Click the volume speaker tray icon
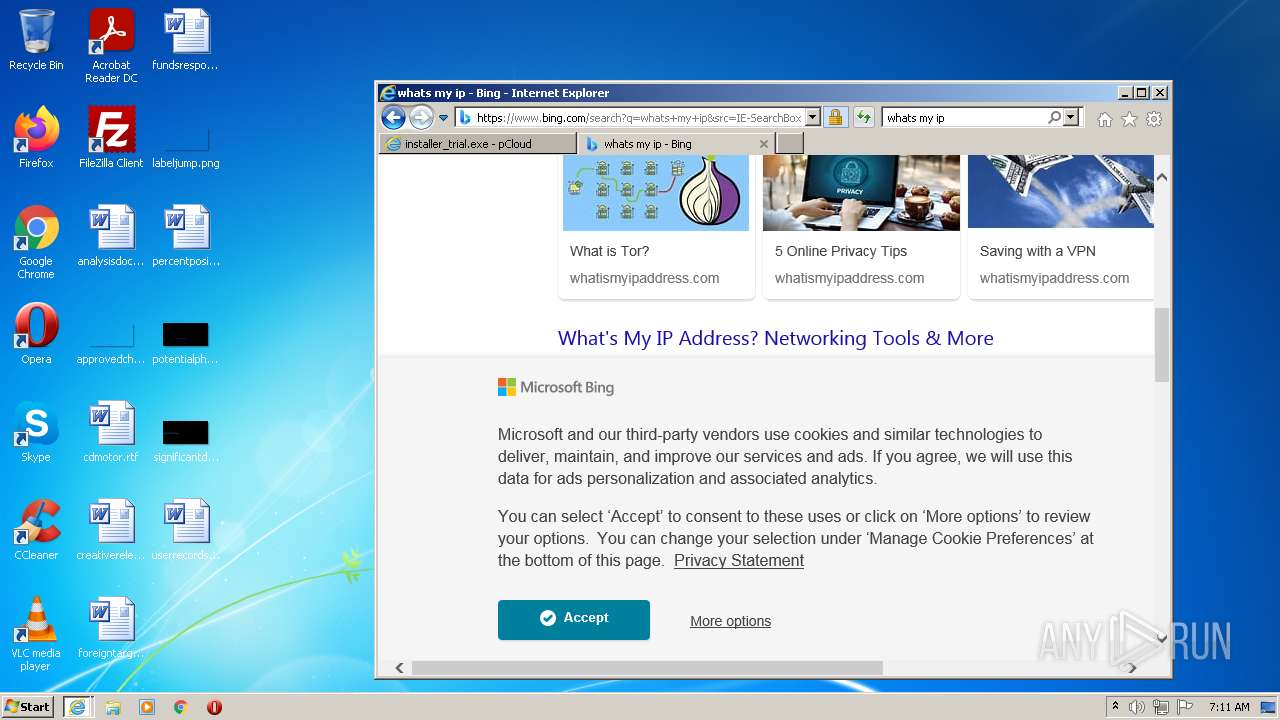1280x720 pixels. [x=1137, y=707]
